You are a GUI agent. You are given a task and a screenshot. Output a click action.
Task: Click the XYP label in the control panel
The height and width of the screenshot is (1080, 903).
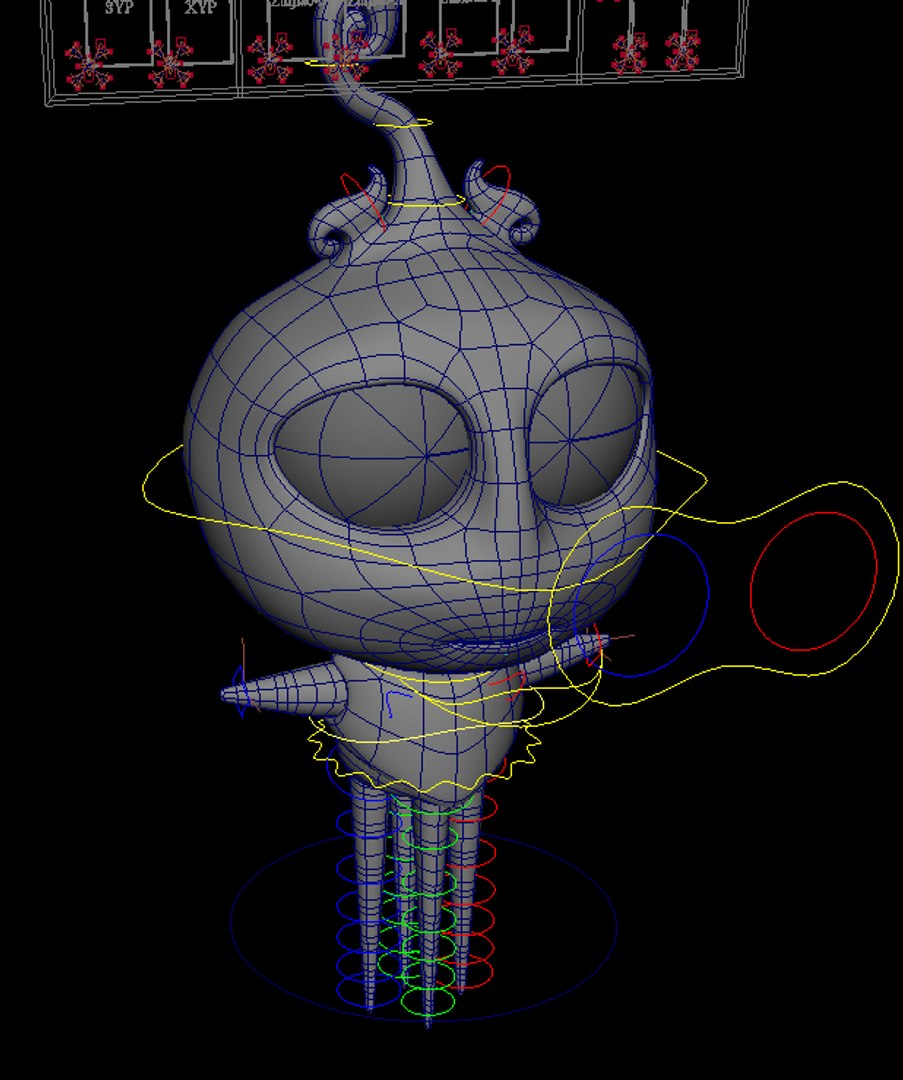click(x=200, y=8)
